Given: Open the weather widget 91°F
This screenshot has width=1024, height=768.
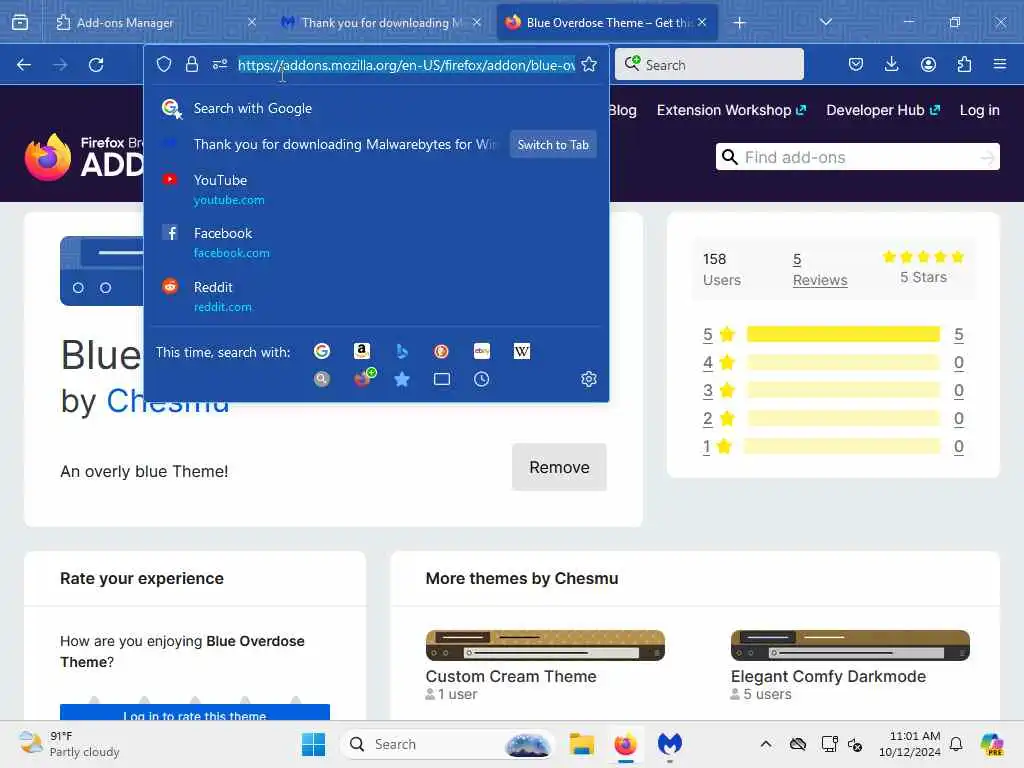Looking at the screenshot, I should [69, 744].
